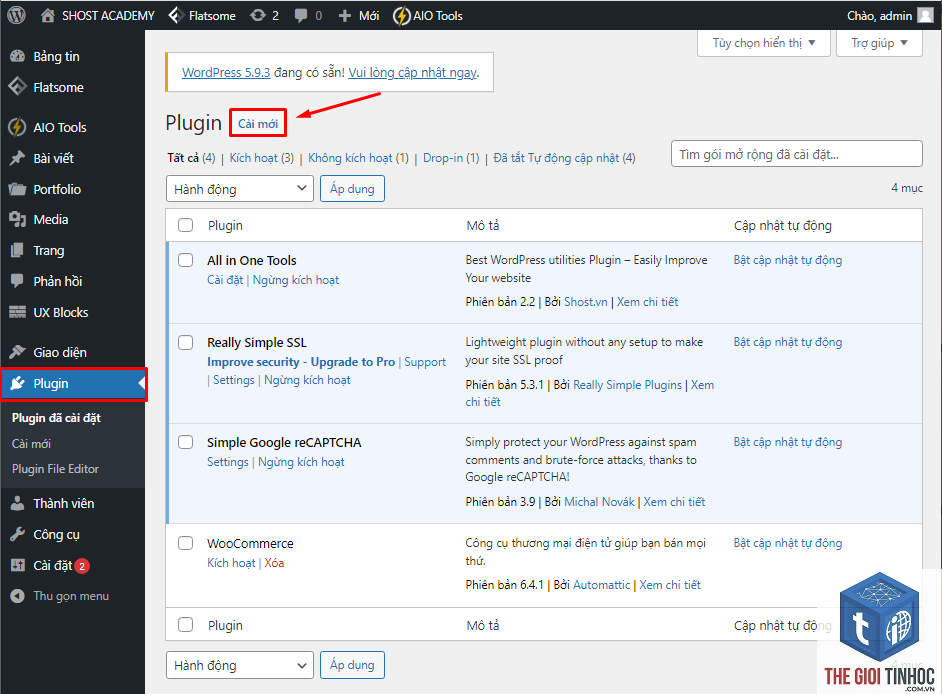
Task: Delete WooCommerce via Xóa link
Action: [x=274, y=562]
